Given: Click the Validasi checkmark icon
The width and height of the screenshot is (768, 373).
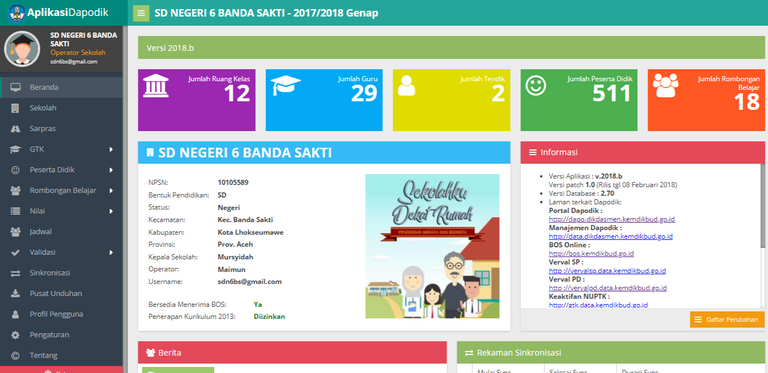Looking at the screenshot, I should tap(16, 253).
